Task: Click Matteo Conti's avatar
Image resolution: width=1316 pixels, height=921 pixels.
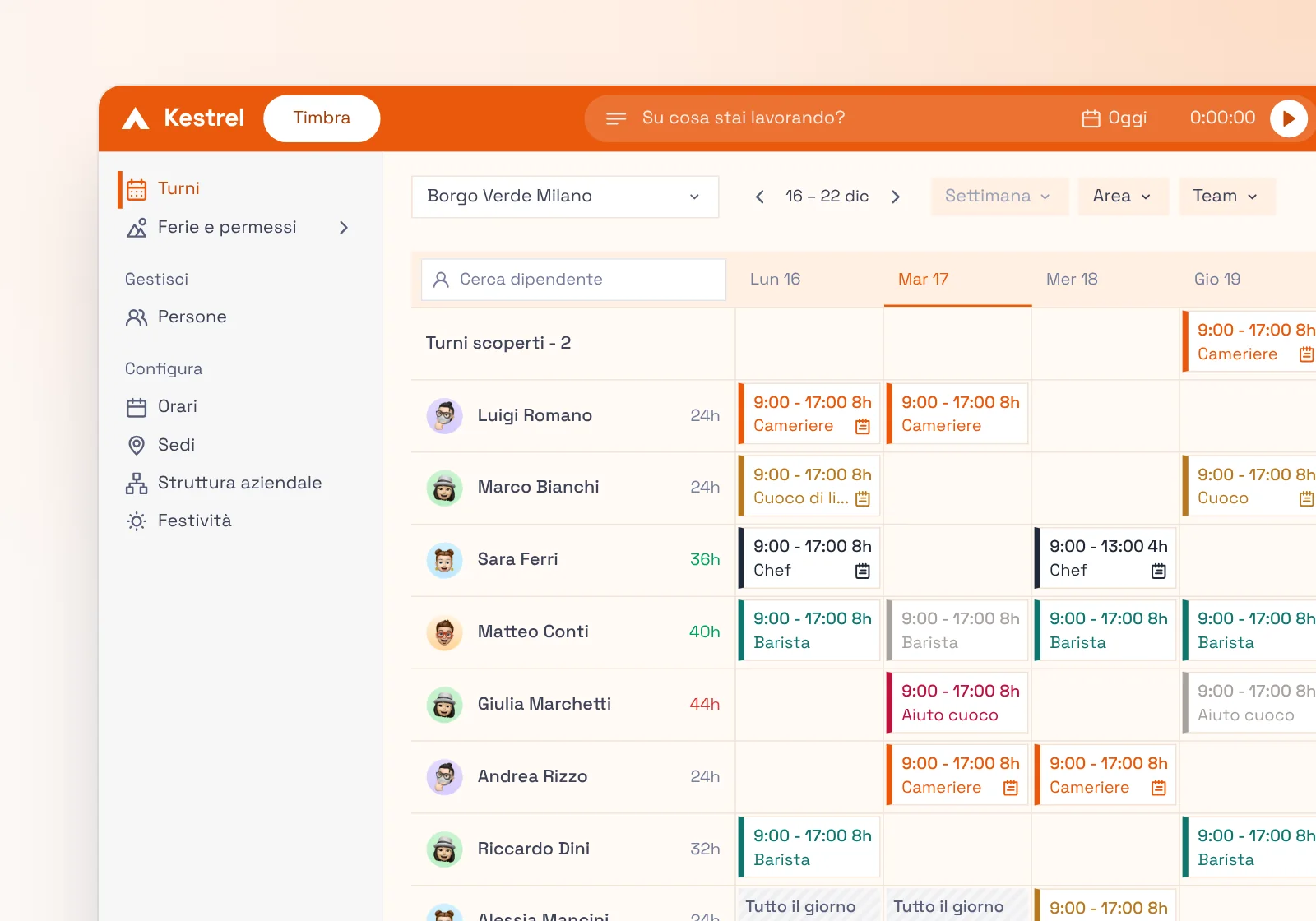Action: pos(444,632)
